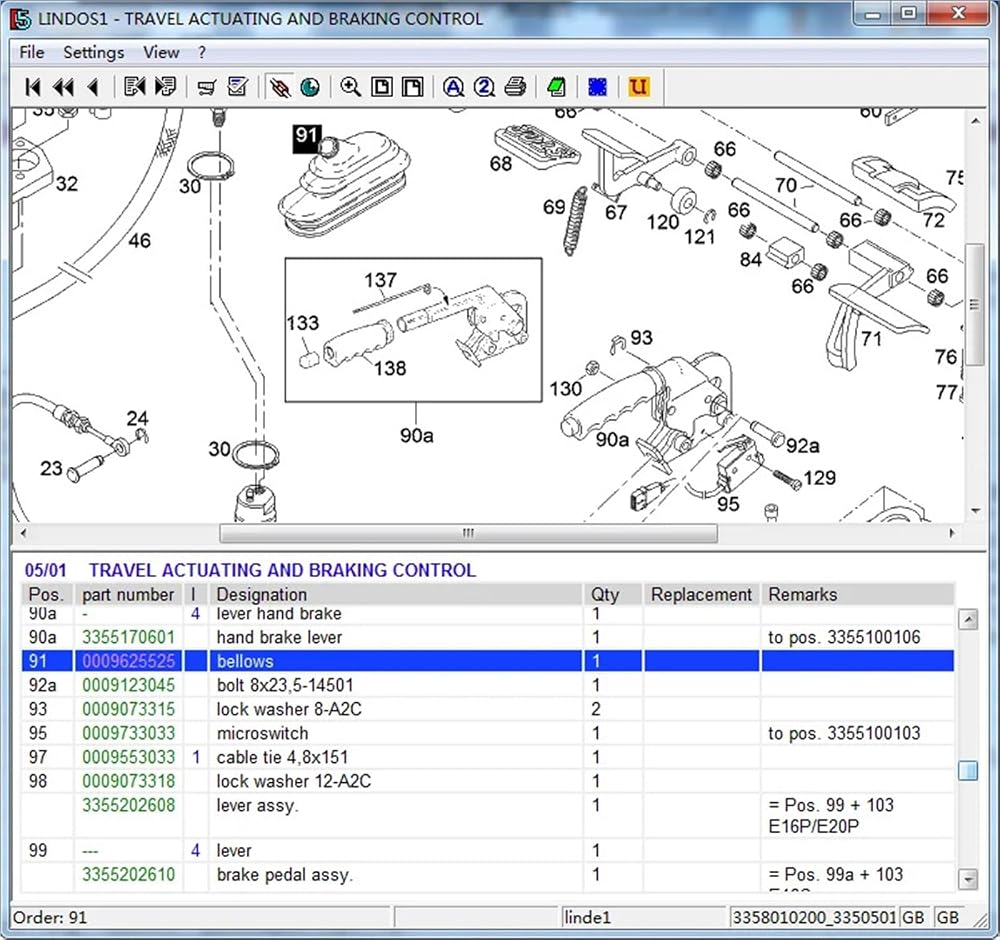Viewport: 1000px width, 940px height.
Task: Select 'lock washer 12-A2C' row
Action: click(x=488, y=781)
